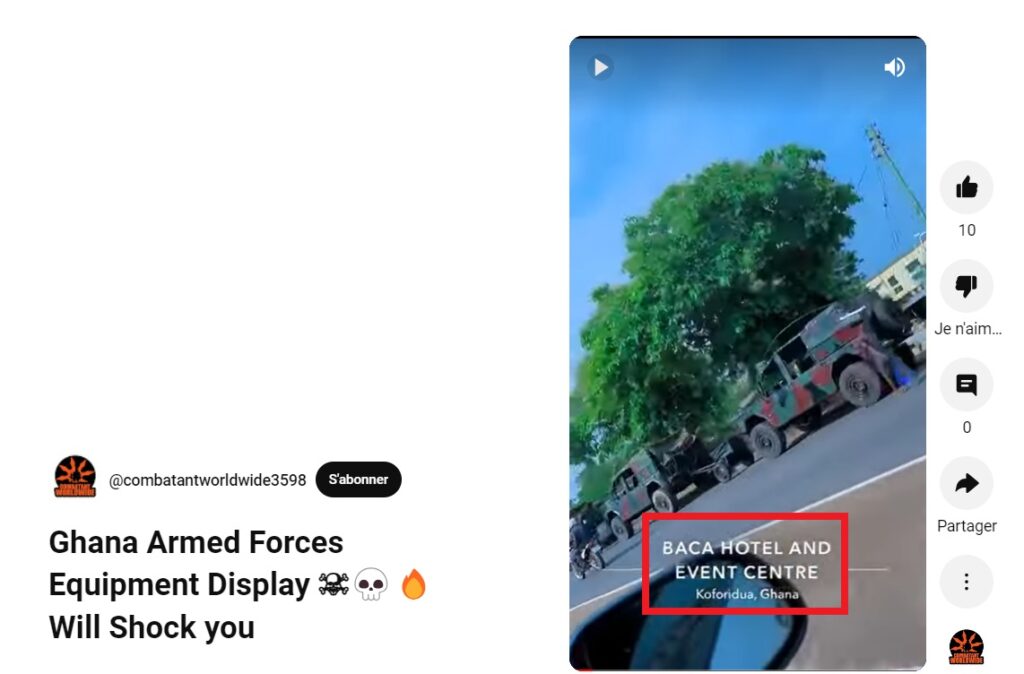Viewport: 1024px width, 674px height.
Task: Click the like count 10
Action: click(x=967, y=231)
